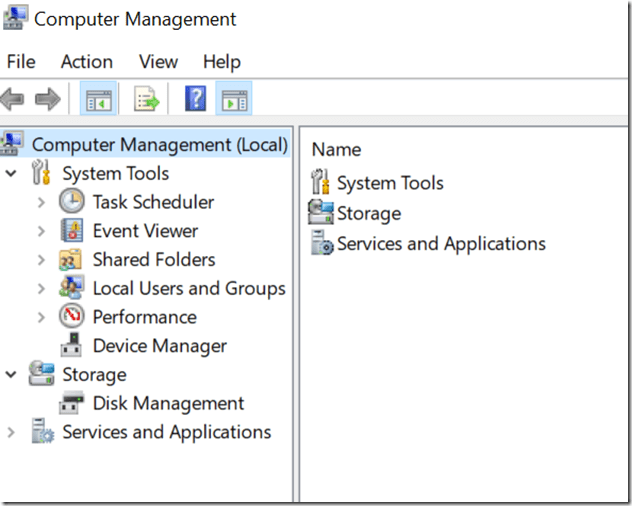This screenshot has width=632, height=506.
Task: Click the Event Viewer icon
Action: coord(71,231)
